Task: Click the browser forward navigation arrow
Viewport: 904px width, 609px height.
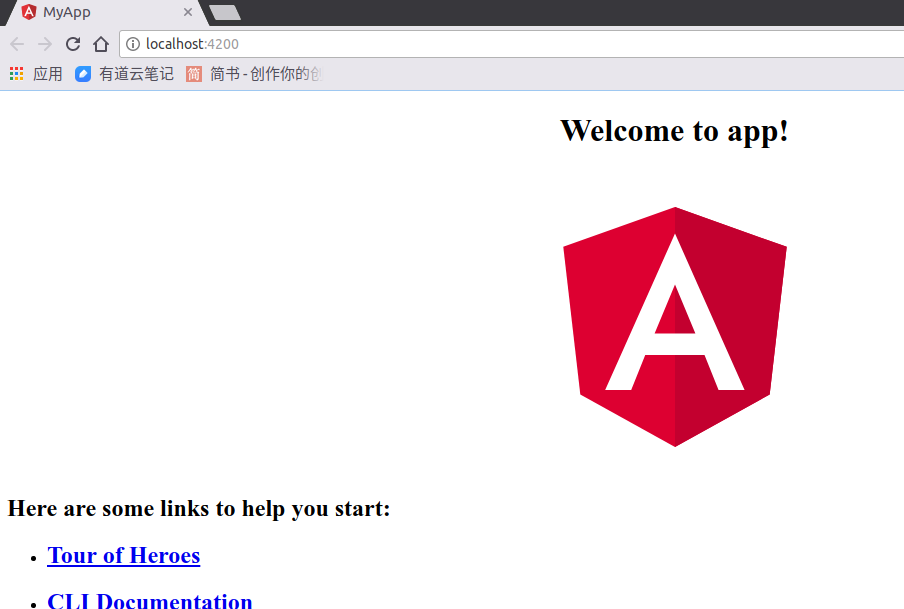Action: 44,43
